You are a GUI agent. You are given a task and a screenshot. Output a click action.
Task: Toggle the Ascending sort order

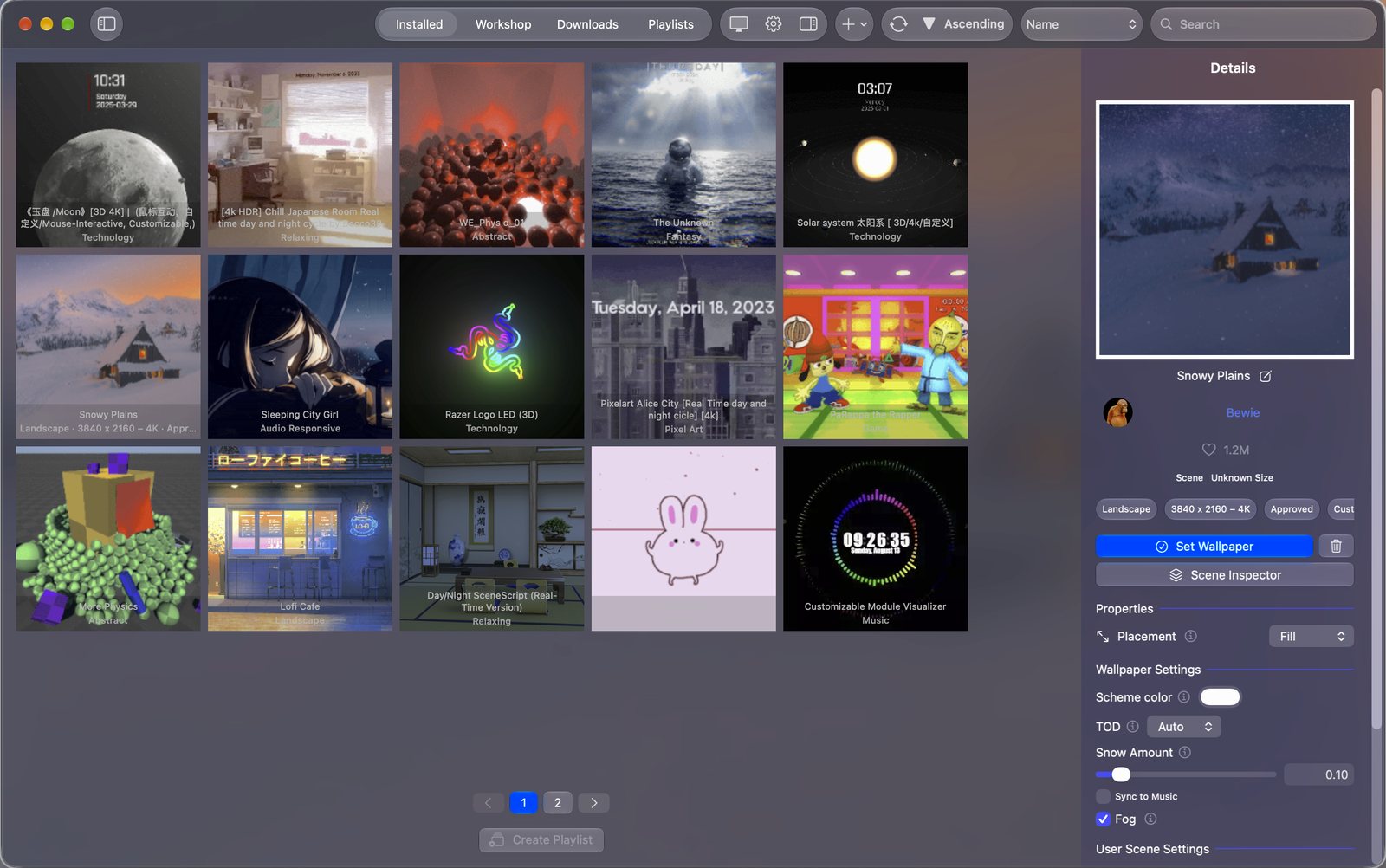point(963,24)
